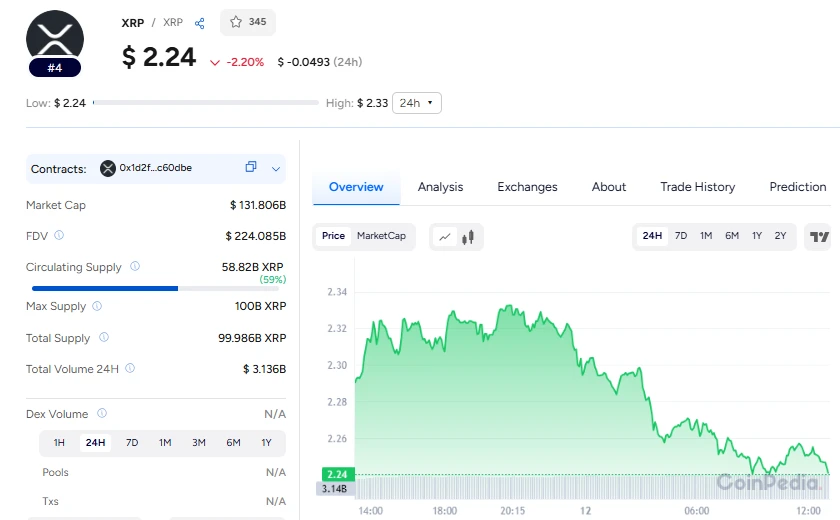
Task: Click the Market Cap value $131.806B
Action: point(258,205)
